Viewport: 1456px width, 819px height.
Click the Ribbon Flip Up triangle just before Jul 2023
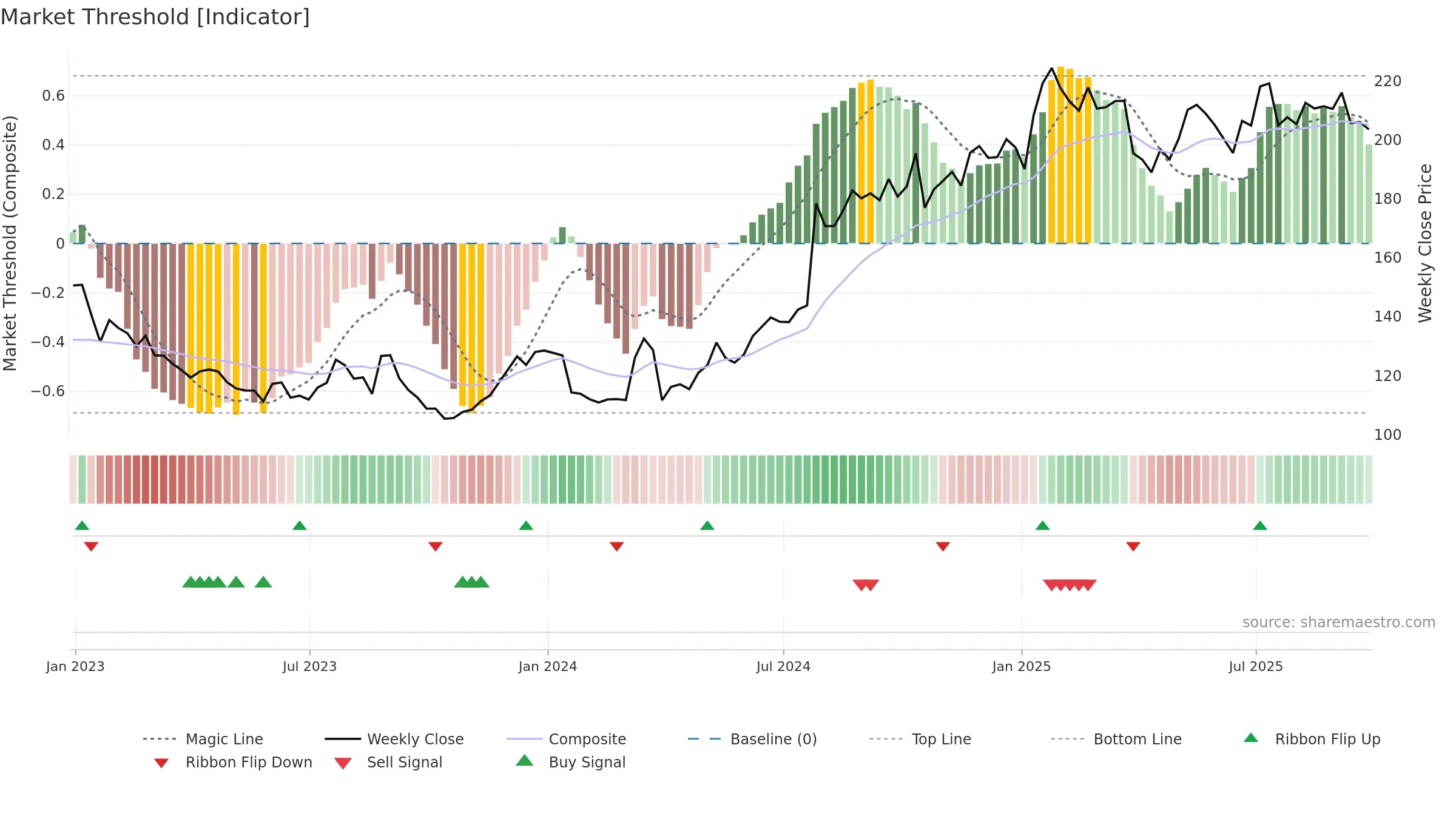pos(300,525)
